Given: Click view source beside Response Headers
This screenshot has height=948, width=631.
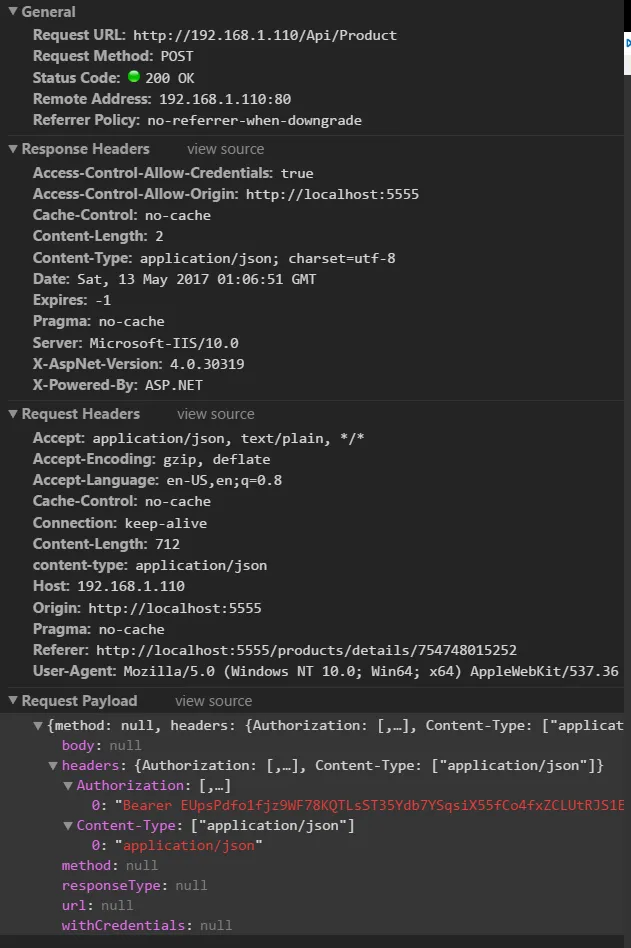Looking at the screenshot, I should [x=225, y=149].
